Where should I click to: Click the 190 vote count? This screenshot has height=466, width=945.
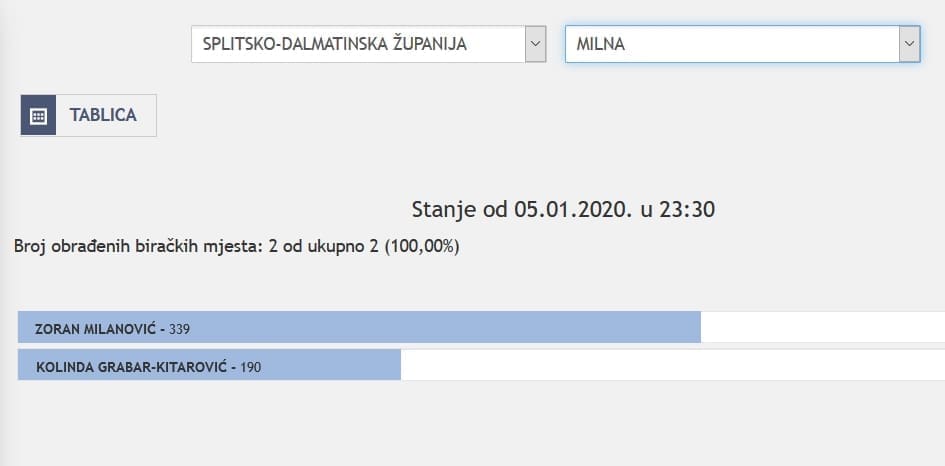251,367
